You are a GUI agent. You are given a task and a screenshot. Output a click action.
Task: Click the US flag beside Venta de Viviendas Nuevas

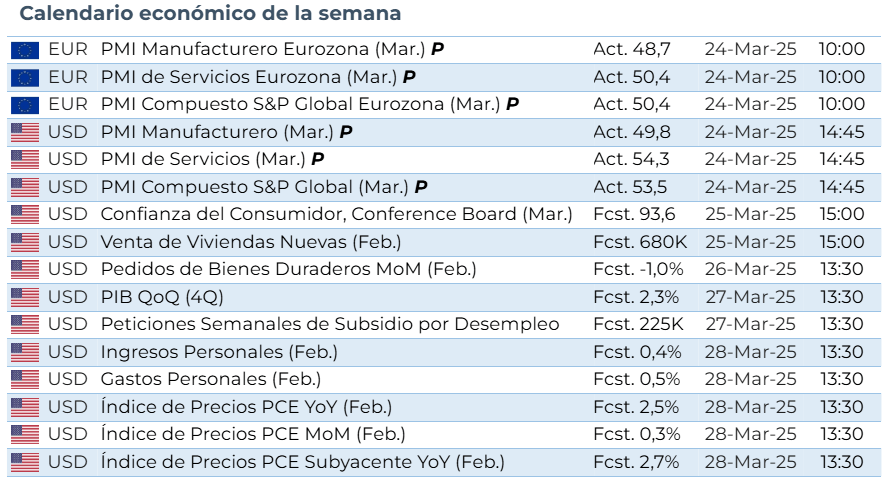click(24, 242)
